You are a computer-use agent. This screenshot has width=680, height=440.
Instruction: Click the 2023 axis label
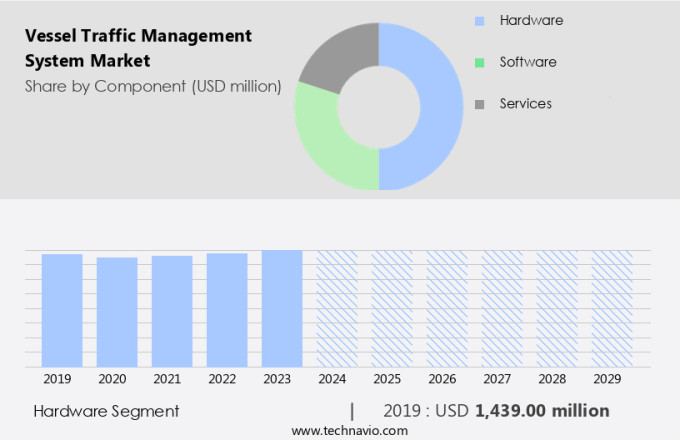(277, 379)
